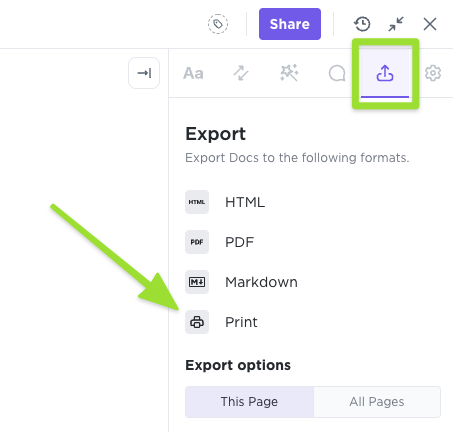Choose the Print option label

coord(241,322)
